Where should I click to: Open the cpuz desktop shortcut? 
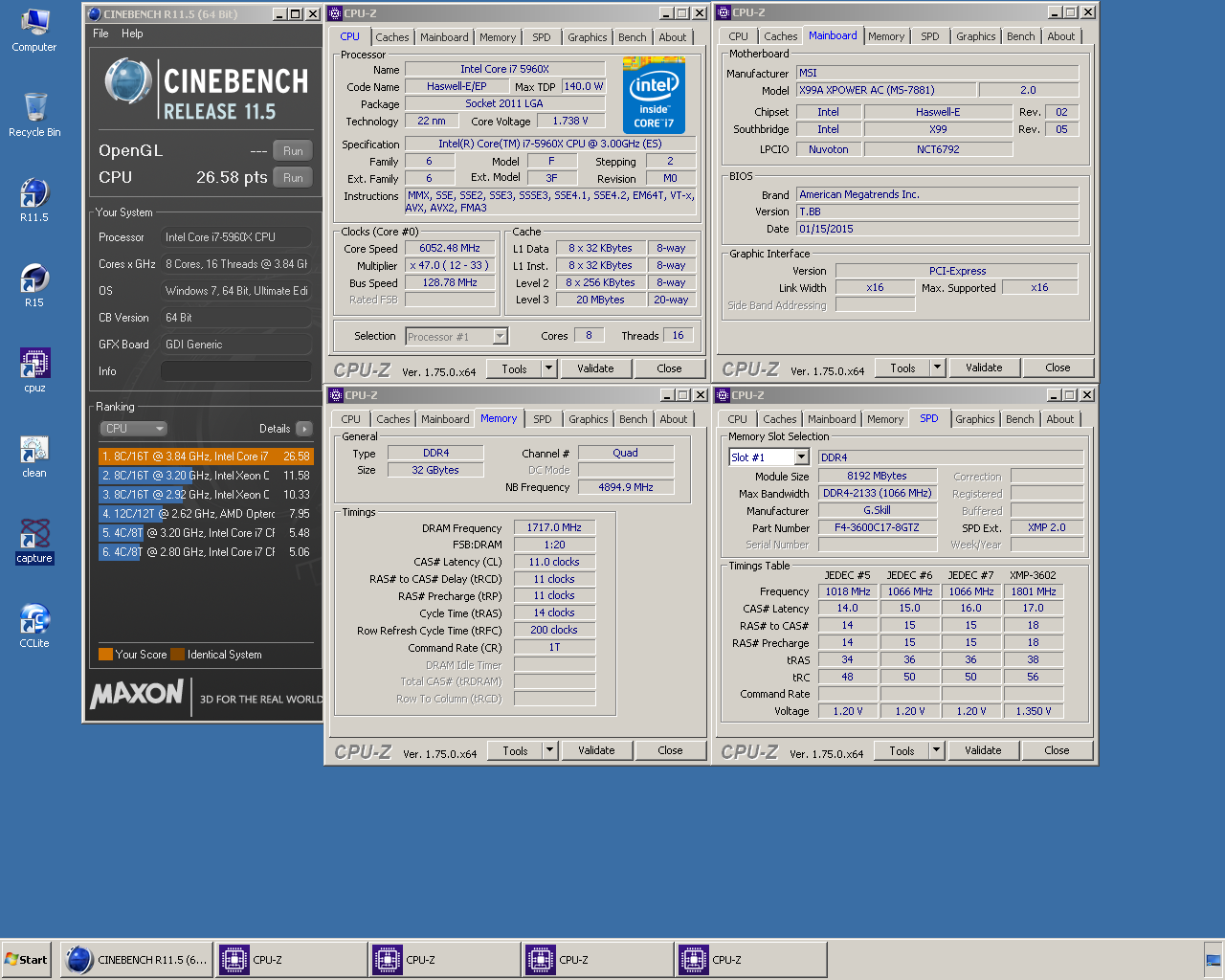click(34, 370)
